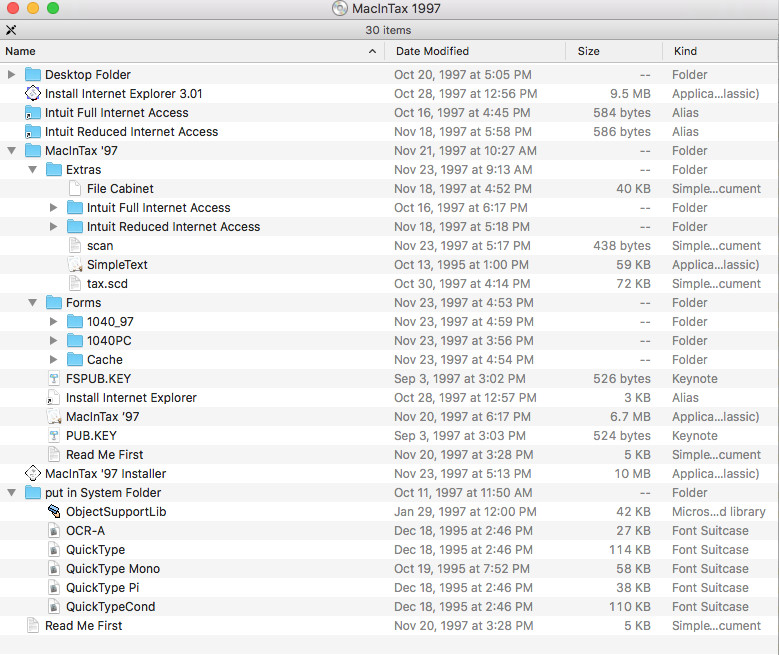
Task: Expand Intuit Full Internet Access folder inside Extras
Action: [53, 208]
